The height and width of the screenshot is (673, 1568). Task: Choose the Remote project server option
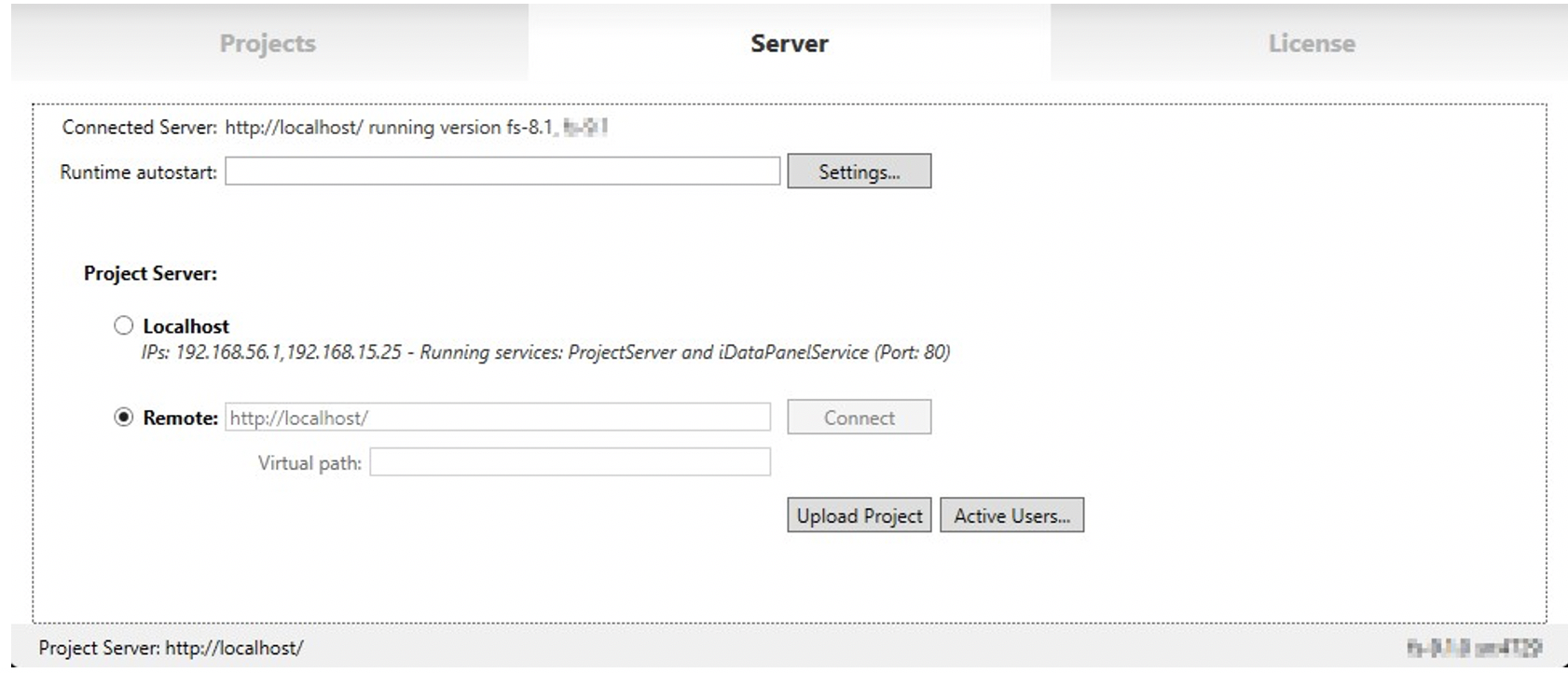(124, 418)
